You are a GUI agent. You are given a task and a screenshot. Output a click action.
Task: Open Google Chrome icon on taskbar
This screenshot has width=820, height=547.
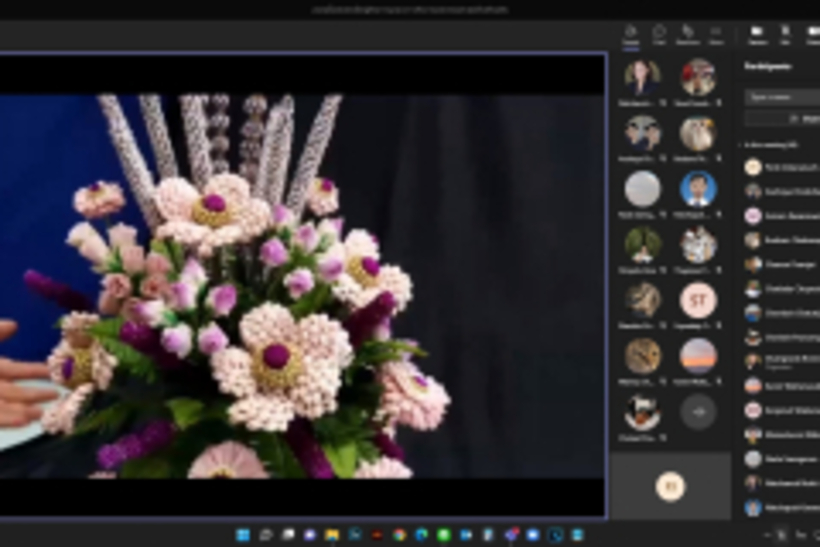399,534
